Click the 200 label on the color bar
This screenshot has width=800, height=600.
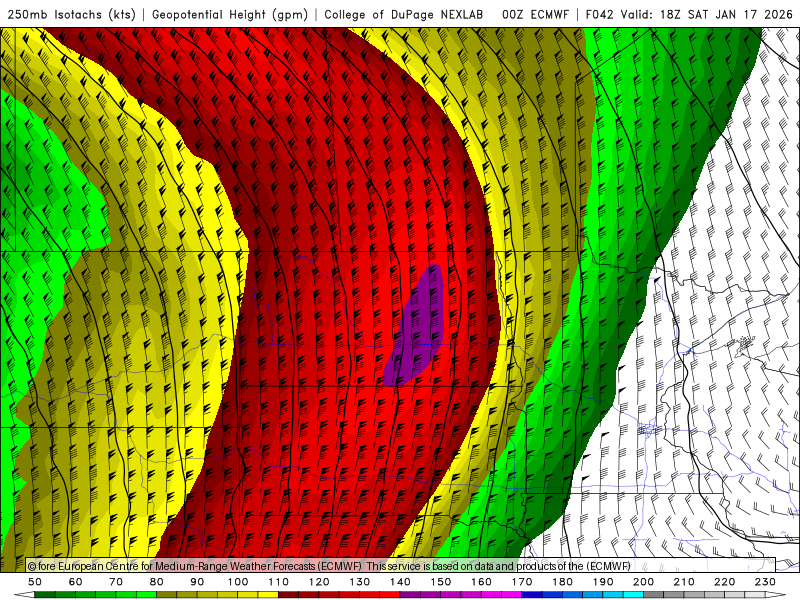(644, 582)
